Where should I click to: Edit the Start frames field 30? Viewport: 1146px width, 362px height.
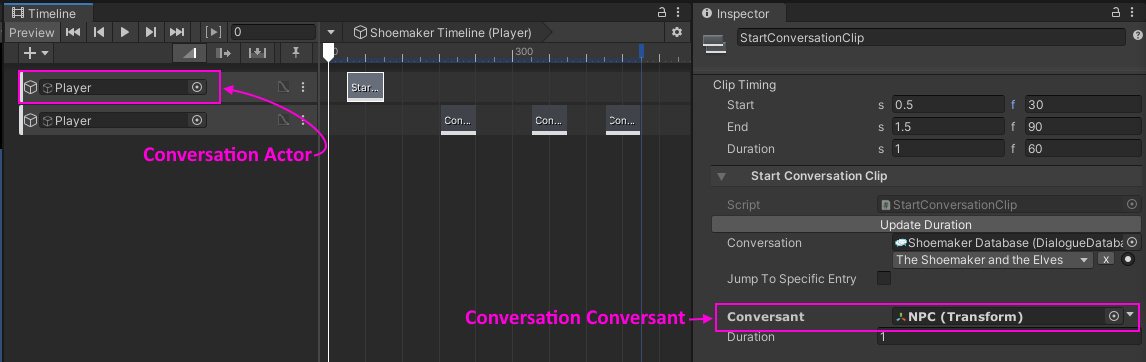(1082, 105)
